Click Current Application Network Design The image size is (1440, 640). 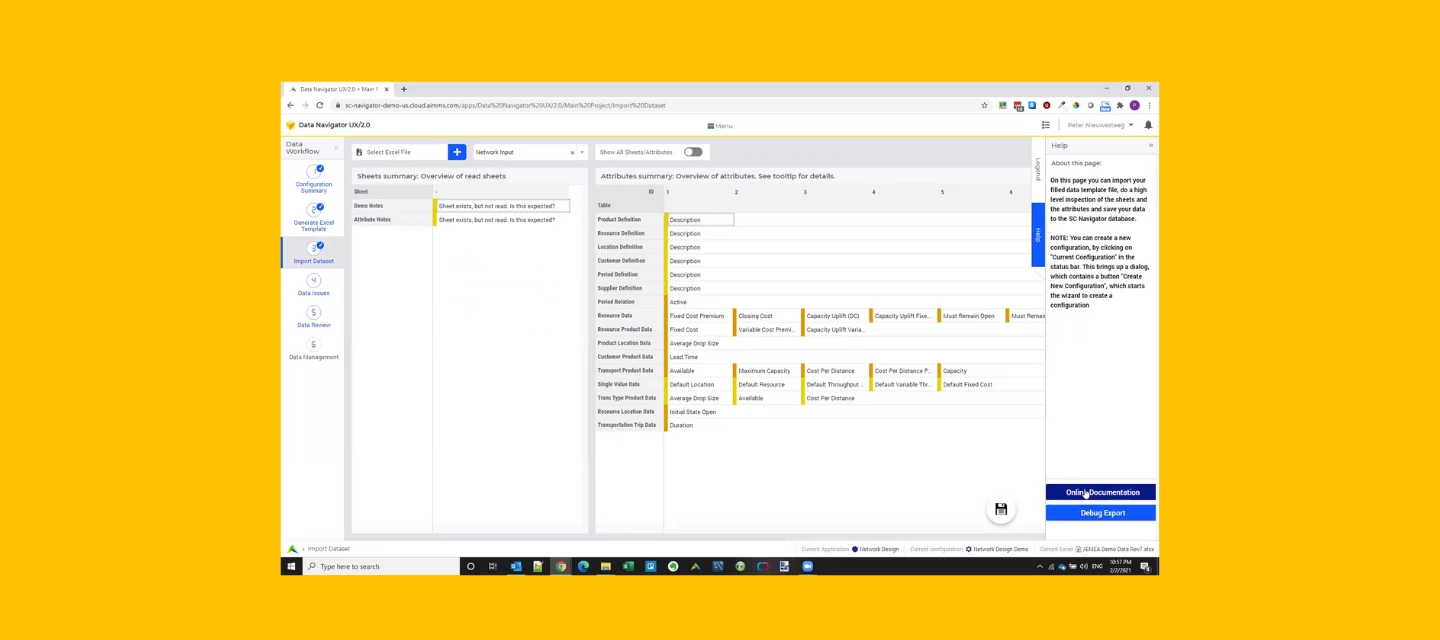tap(850, 549)
